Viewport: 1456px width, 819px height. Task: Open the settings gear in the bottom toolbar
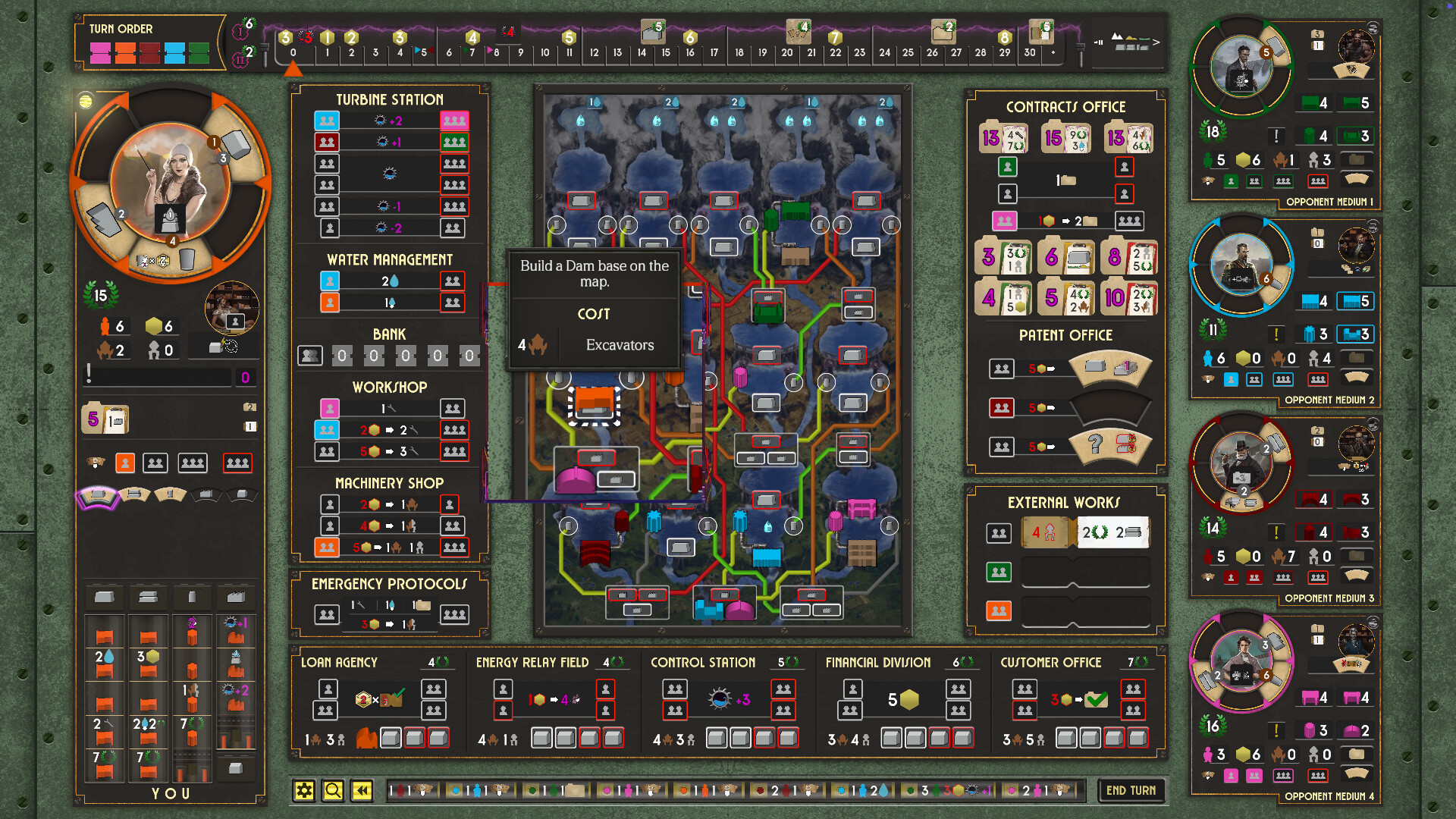306,789
